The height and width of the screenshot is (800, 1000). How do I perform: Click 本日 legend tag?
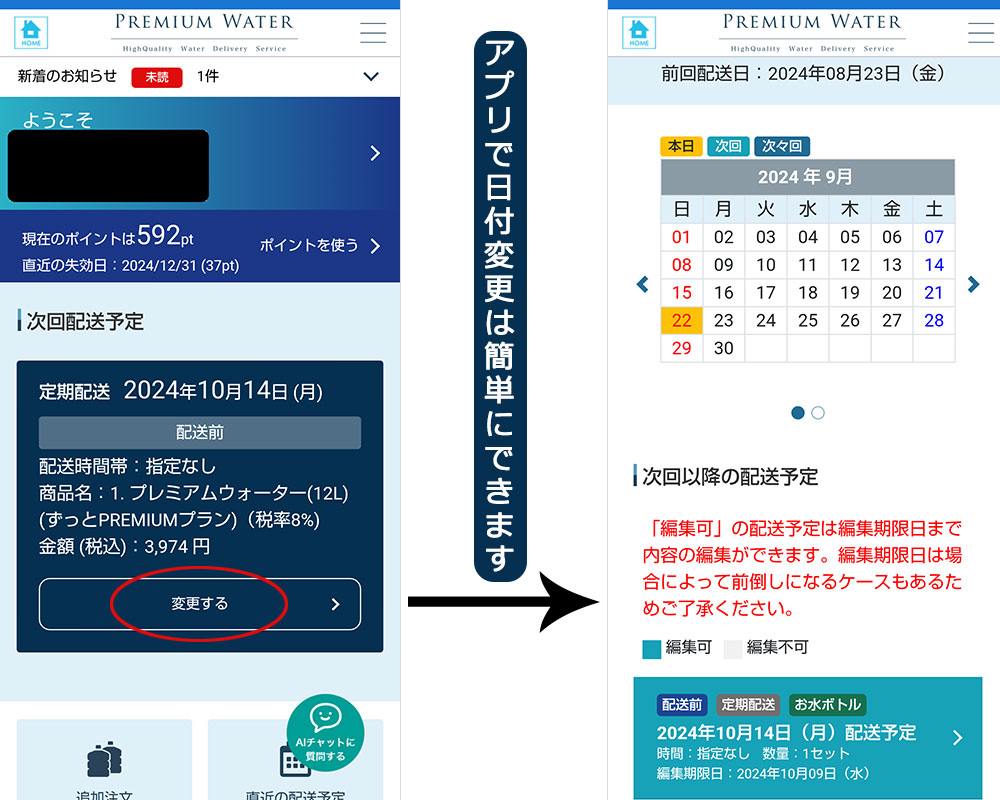681,146
